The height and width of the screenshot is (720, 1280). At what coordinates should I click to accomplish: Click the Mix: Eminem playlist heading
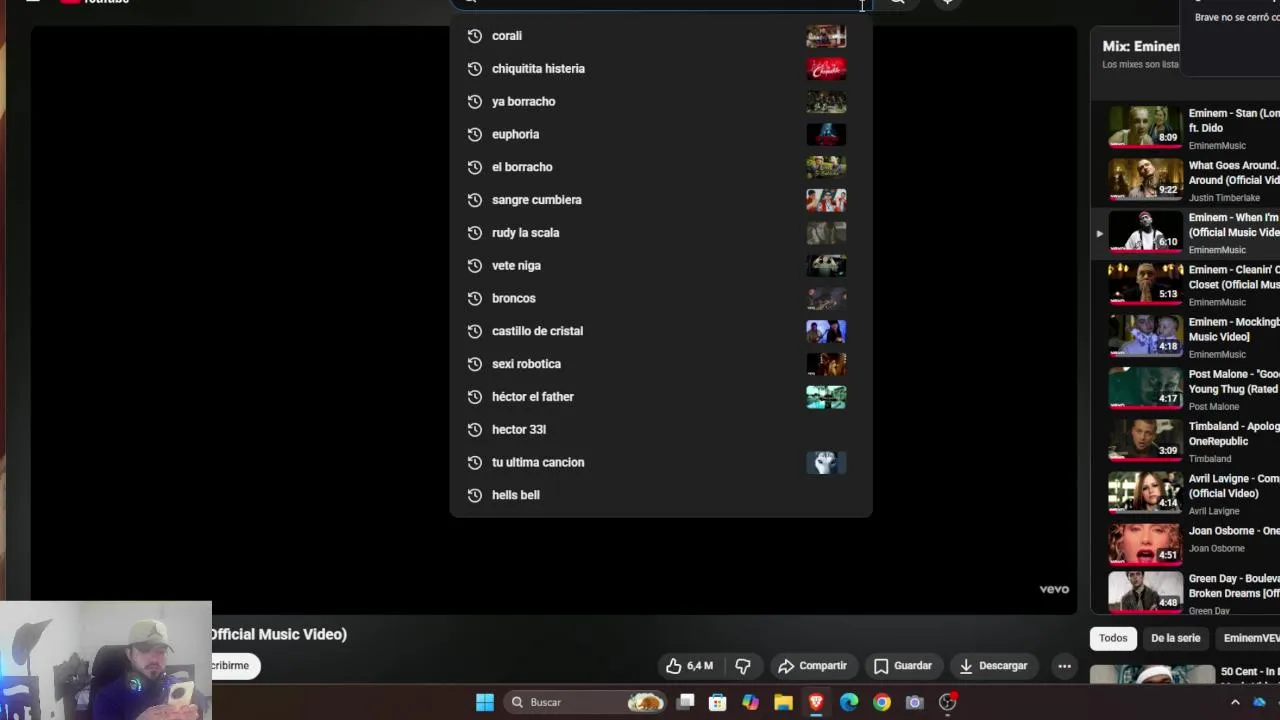click(1141, 46)
